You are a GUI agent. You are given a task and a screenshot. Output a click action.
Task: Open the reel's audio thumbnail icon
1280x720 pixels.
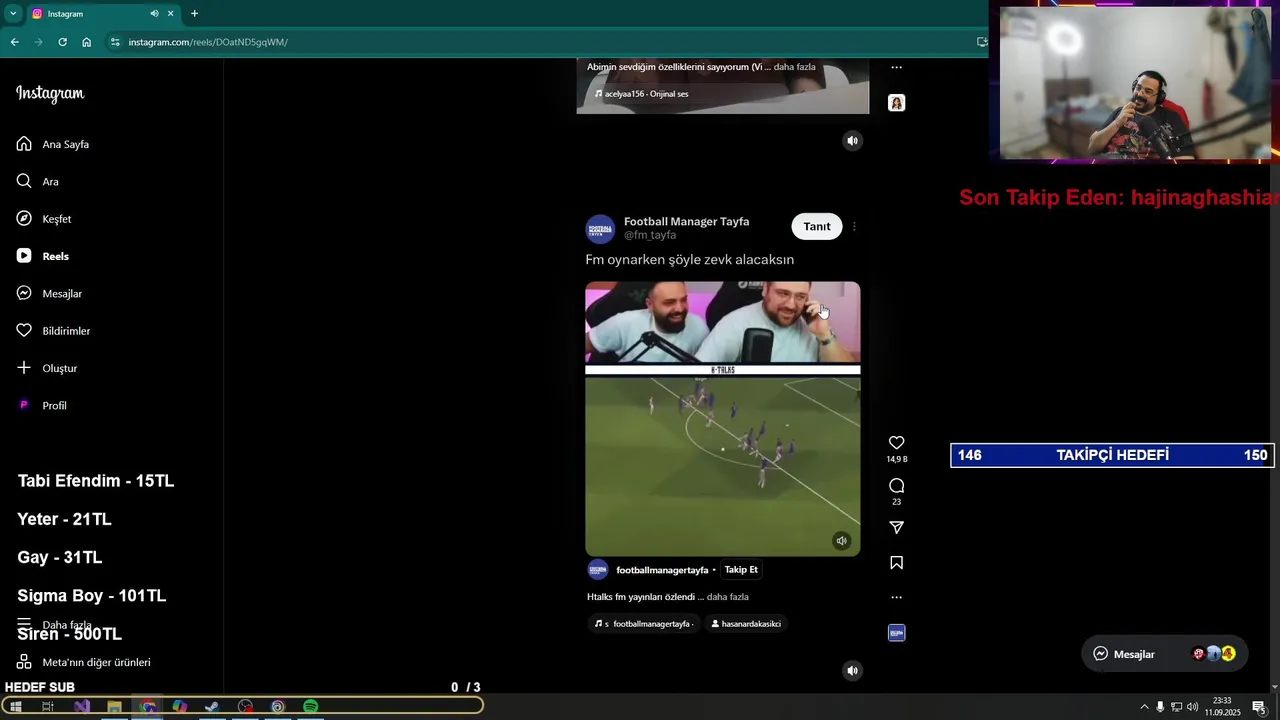[897, 633]
